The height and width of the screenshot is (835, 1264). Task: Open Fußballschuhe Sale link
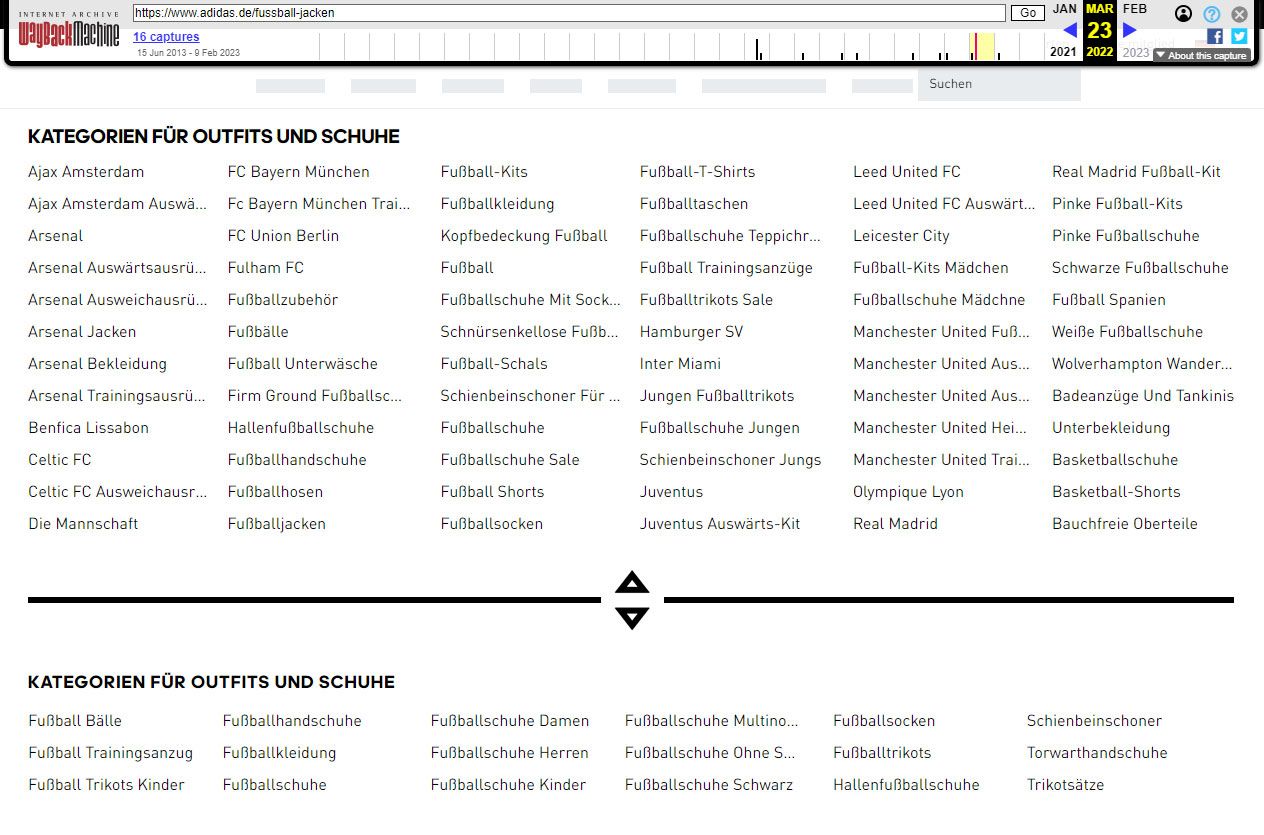click(x=510, y=460)
